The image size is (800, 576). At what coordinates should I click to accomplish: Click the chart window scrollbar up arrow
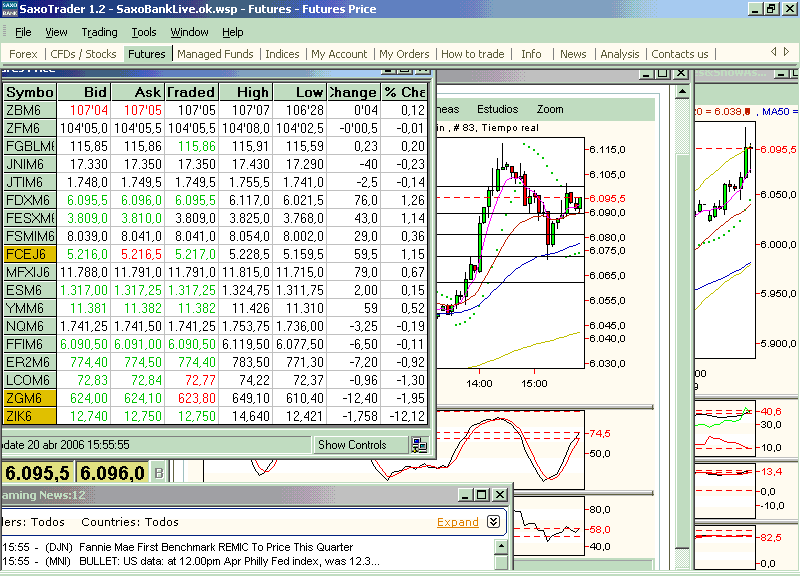pyautogui.click(x=683, y=92)
